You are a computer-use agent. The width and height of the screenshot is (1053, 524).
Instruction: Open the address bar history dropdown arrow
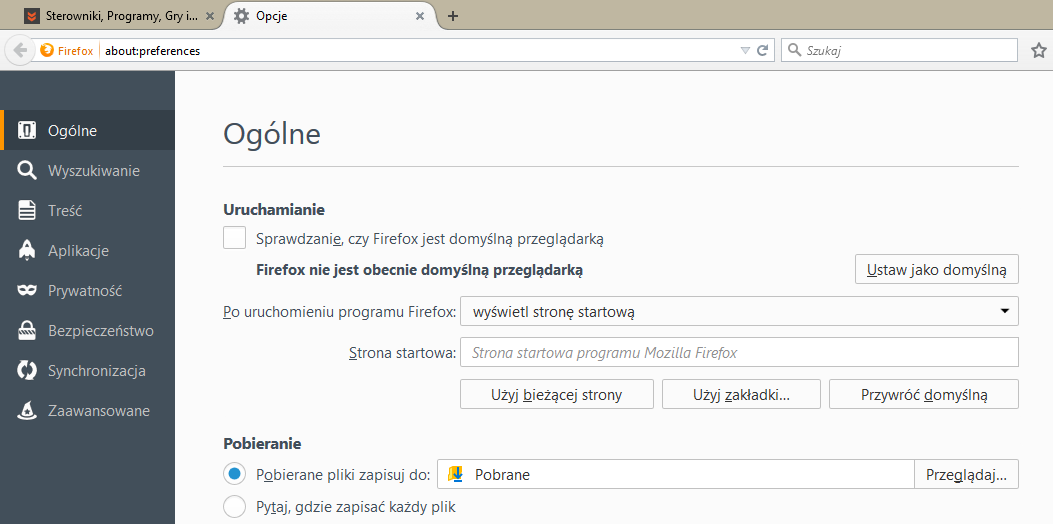point(745,50)
